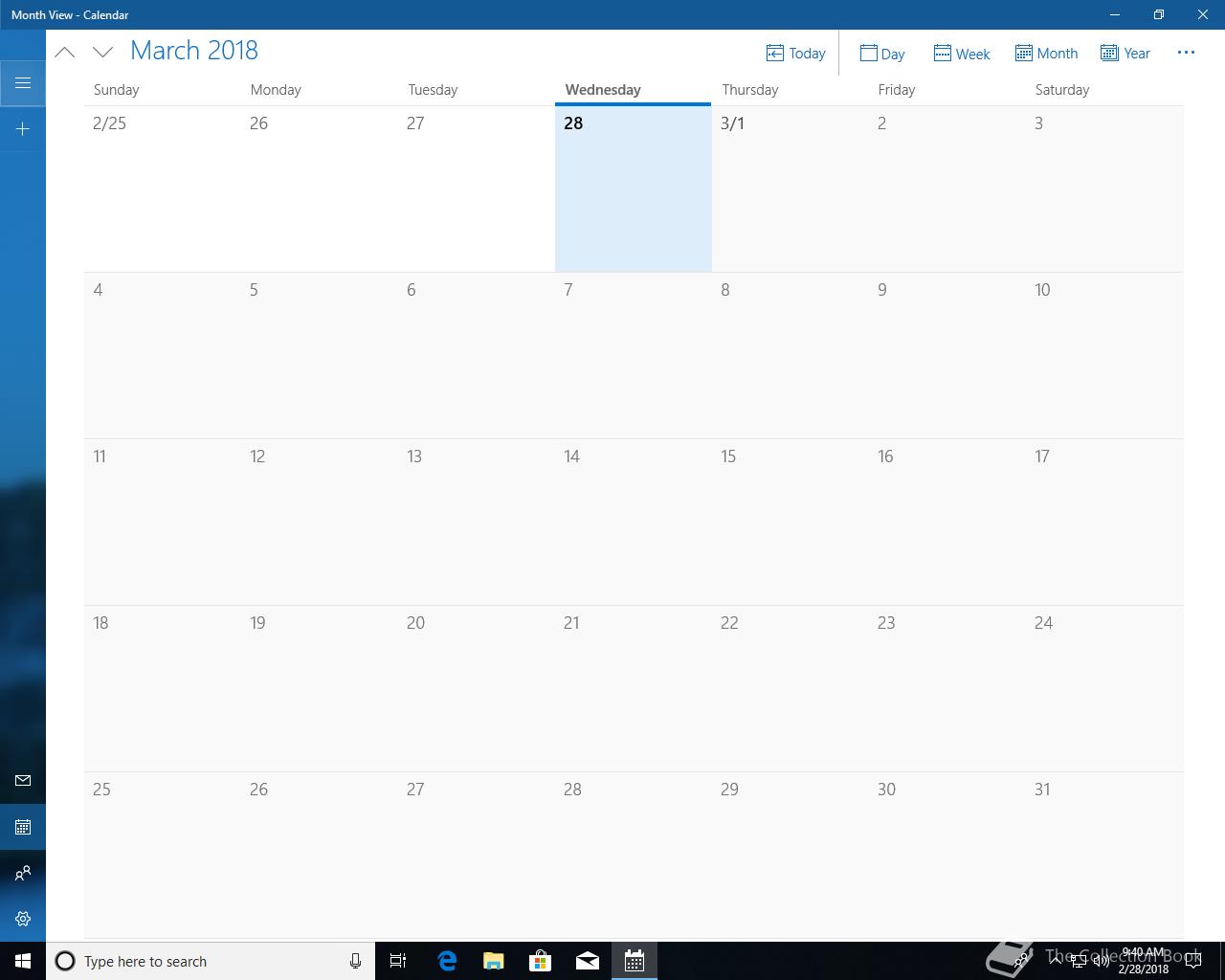
Task: Open People app from sidebar
Action: tap(23, 873)
